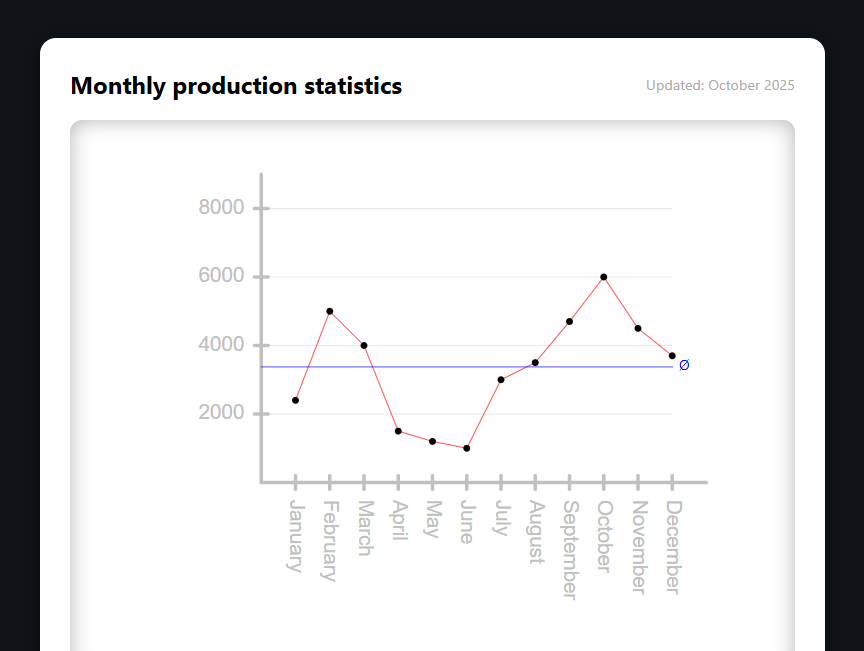Select the January x-axis label

(x=295, y=535)
